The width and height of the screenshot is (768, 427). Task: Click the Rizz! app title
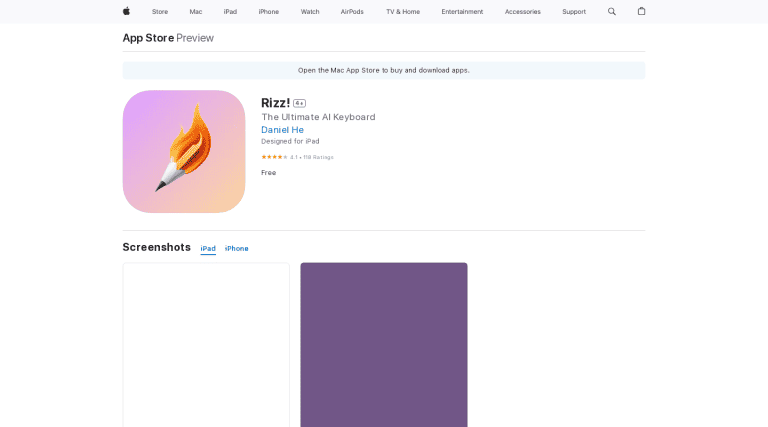coord(275,103)
